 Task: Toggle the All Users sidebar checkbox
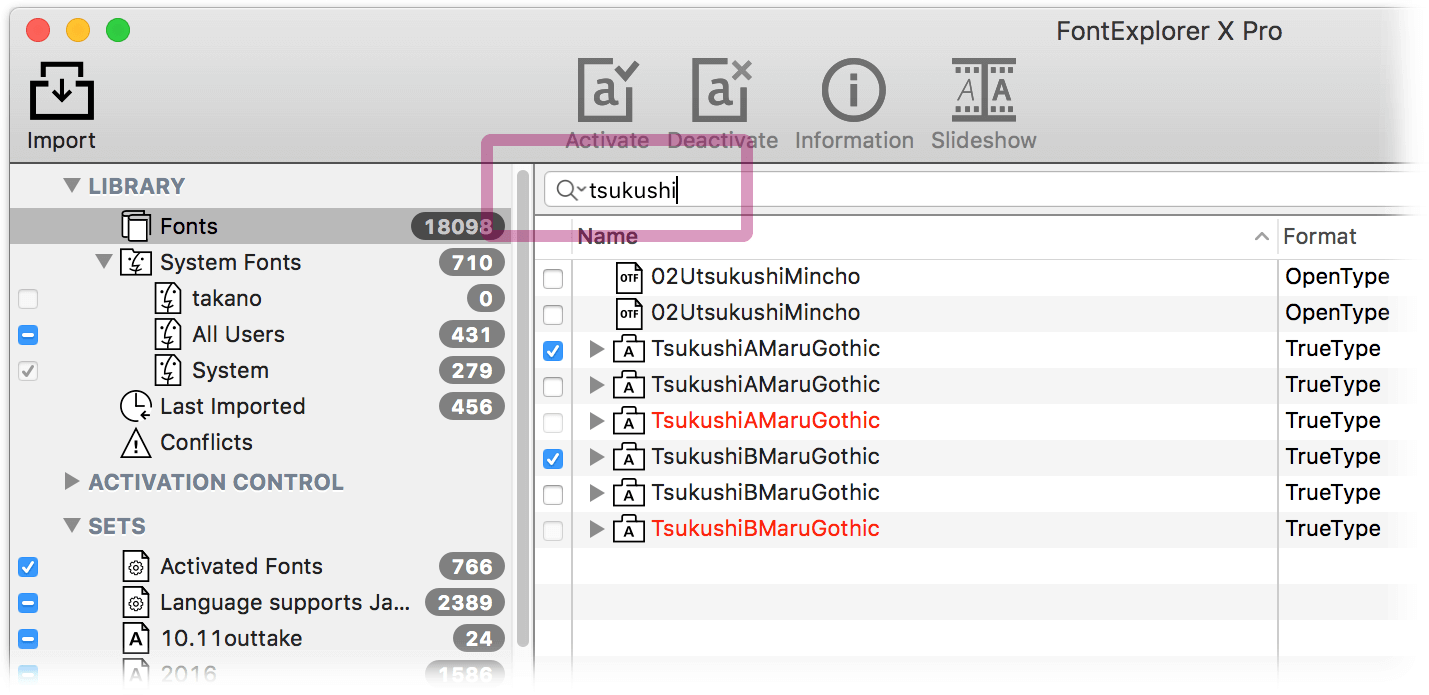[x=28, y=335]
